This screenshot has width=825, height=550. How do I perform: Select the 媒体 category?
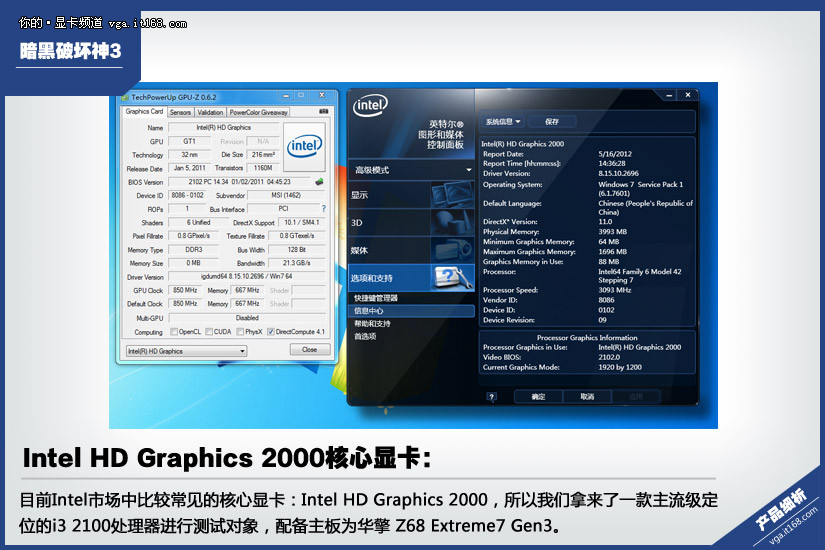pyautogui.click(x=411, y=251)
